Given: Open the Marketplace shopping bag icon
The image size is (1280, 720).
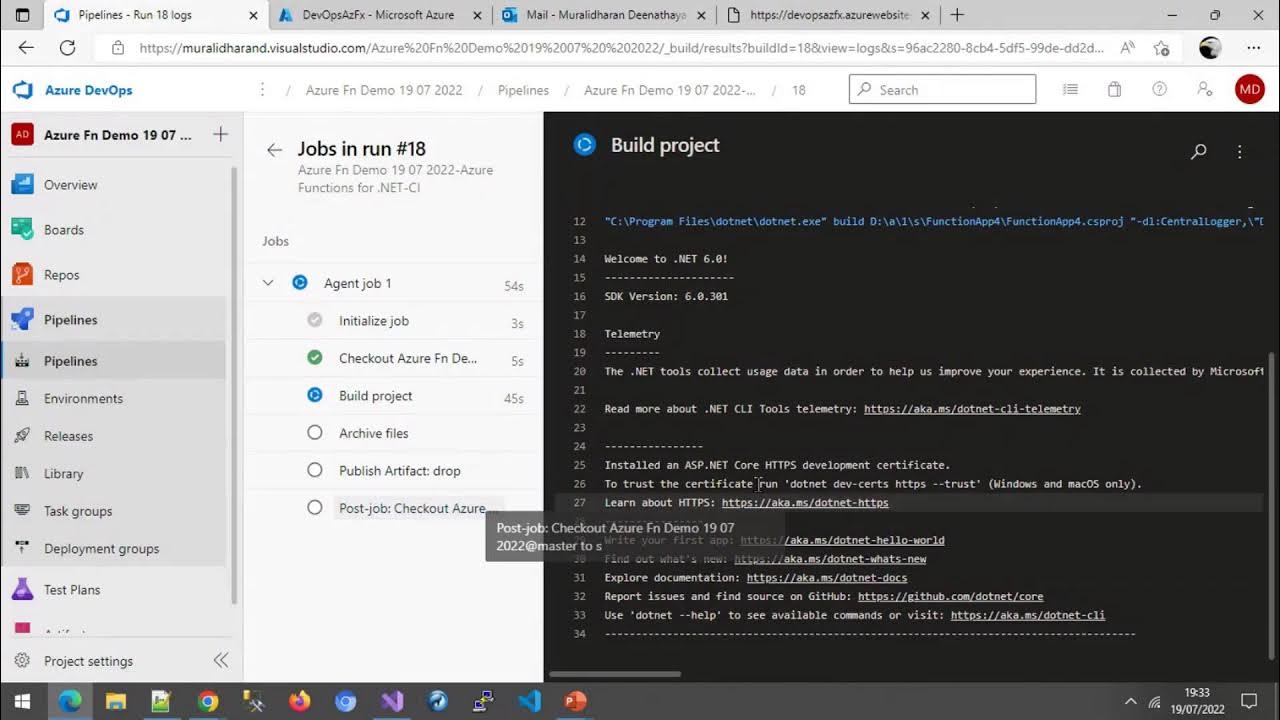Looking at the screenshot, I should tap(1114, 89).
